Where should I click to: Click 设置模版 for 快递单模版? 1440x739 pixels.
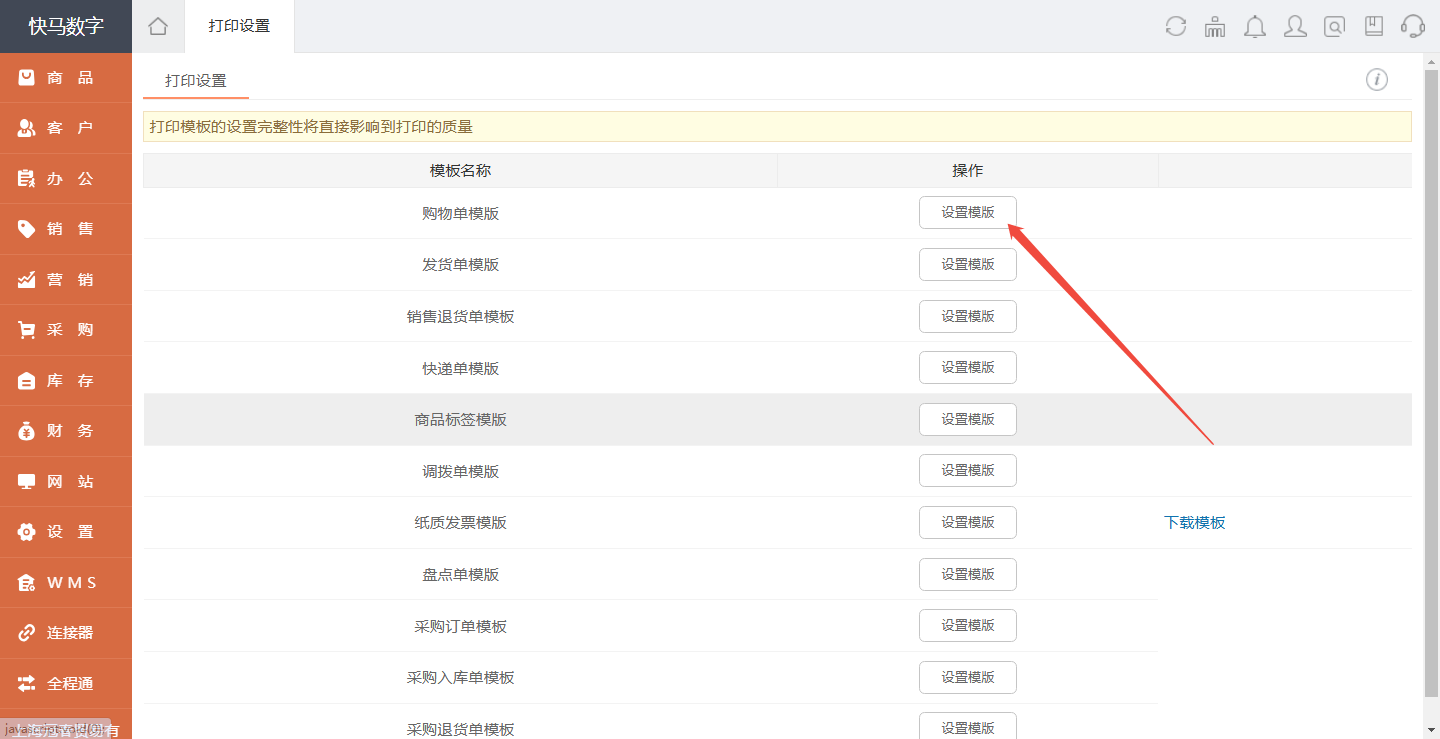click(967, 368)
